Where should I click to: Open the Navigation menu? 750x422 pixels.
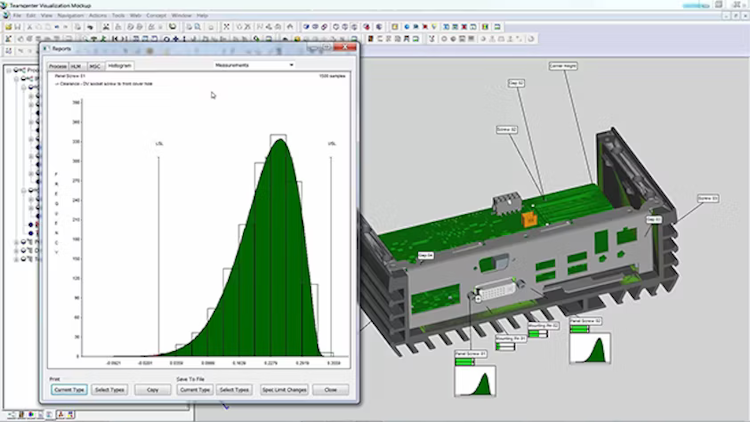point(68,16)
